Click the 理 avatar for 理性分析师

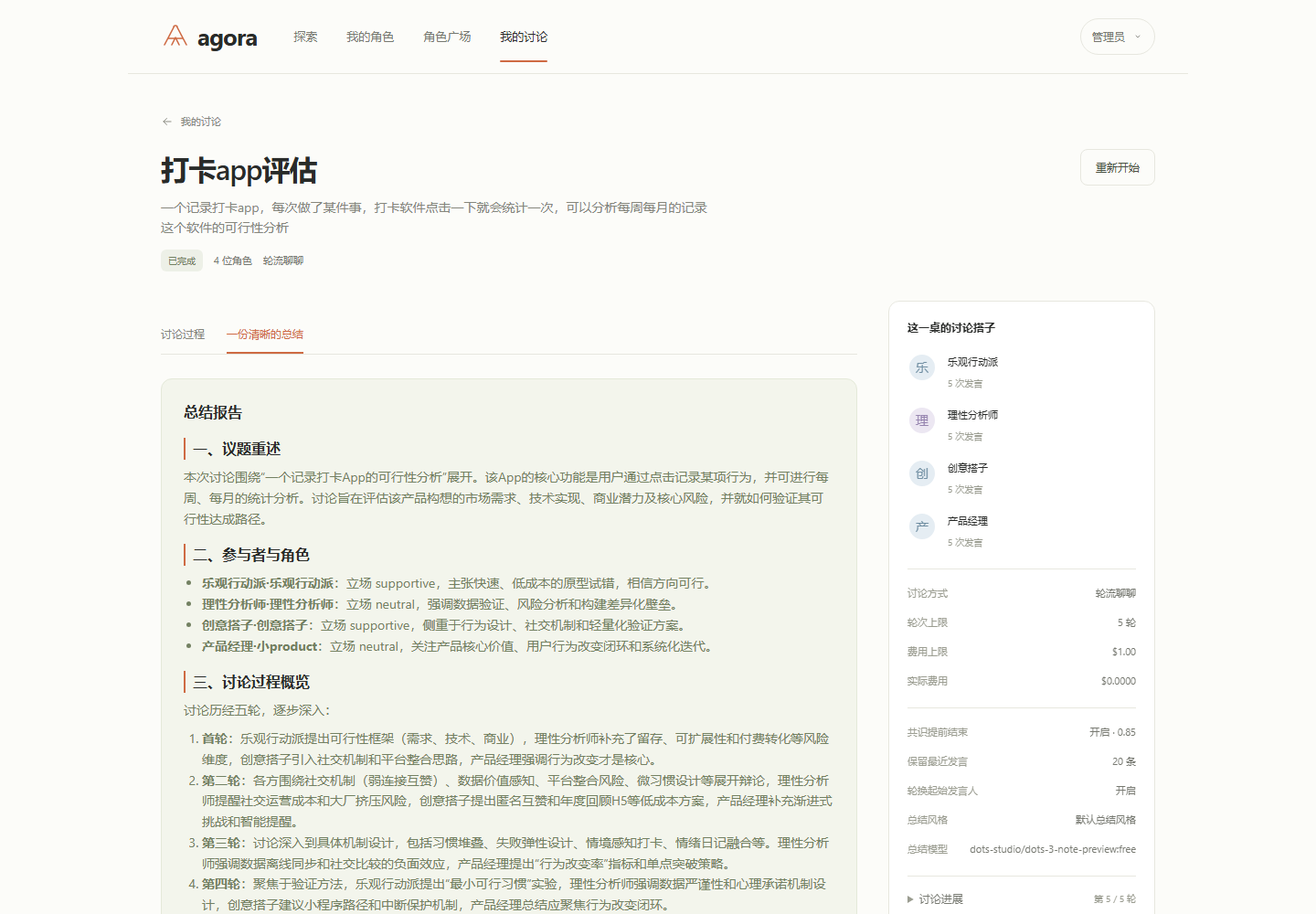pyautogui.click(x=922, y=420)
